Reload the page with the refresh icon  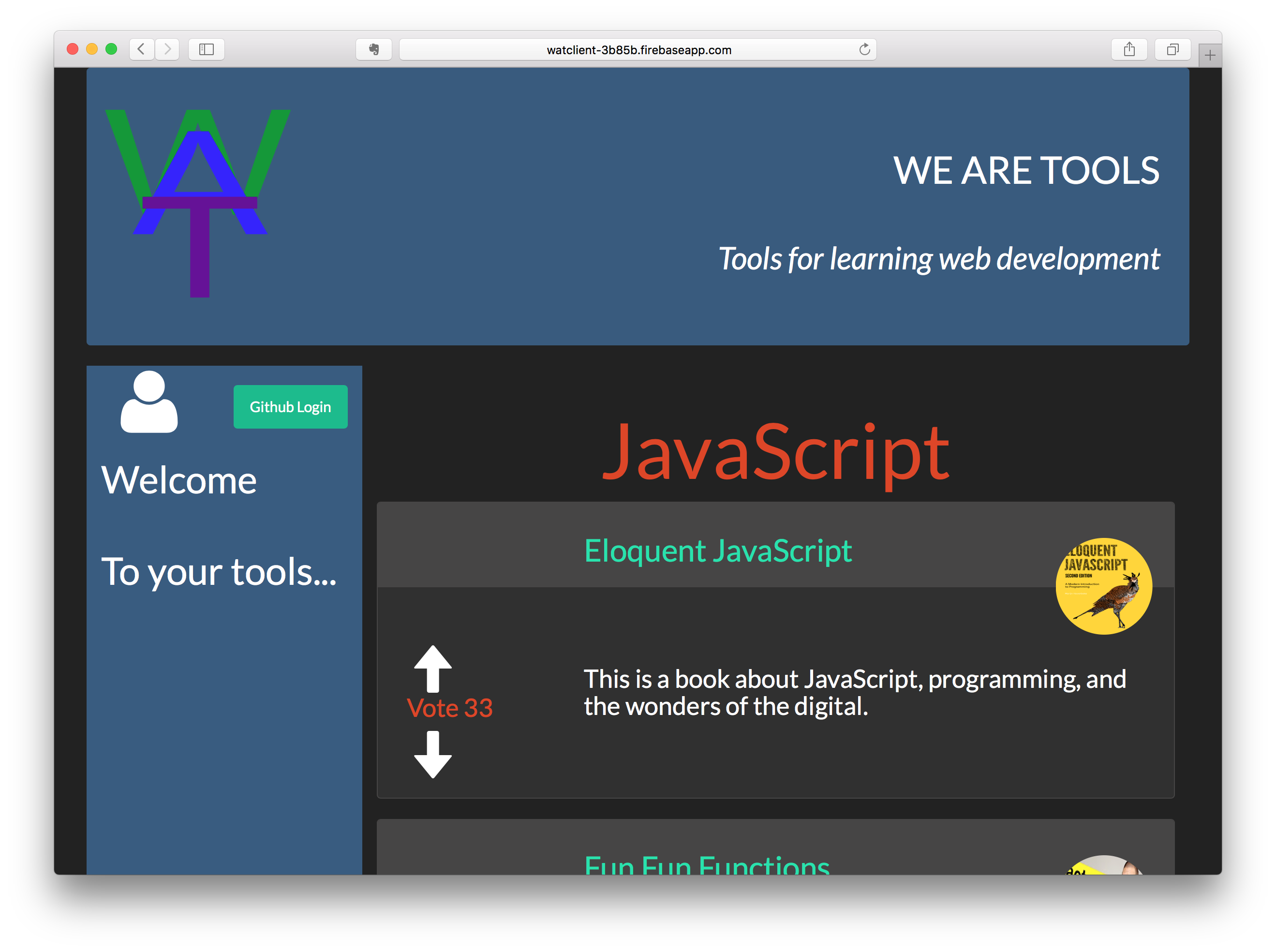(864, 49)
